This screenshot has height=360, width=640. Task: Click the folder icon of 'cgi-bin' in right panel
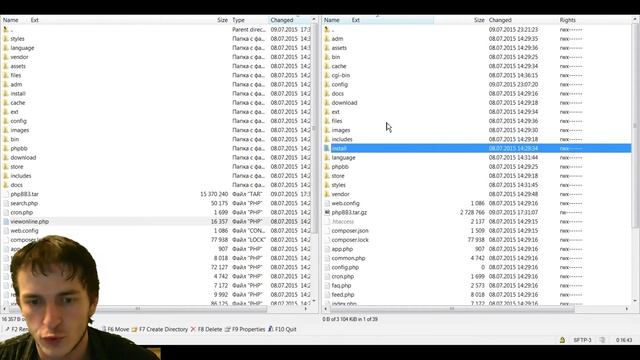click(327, 75)
